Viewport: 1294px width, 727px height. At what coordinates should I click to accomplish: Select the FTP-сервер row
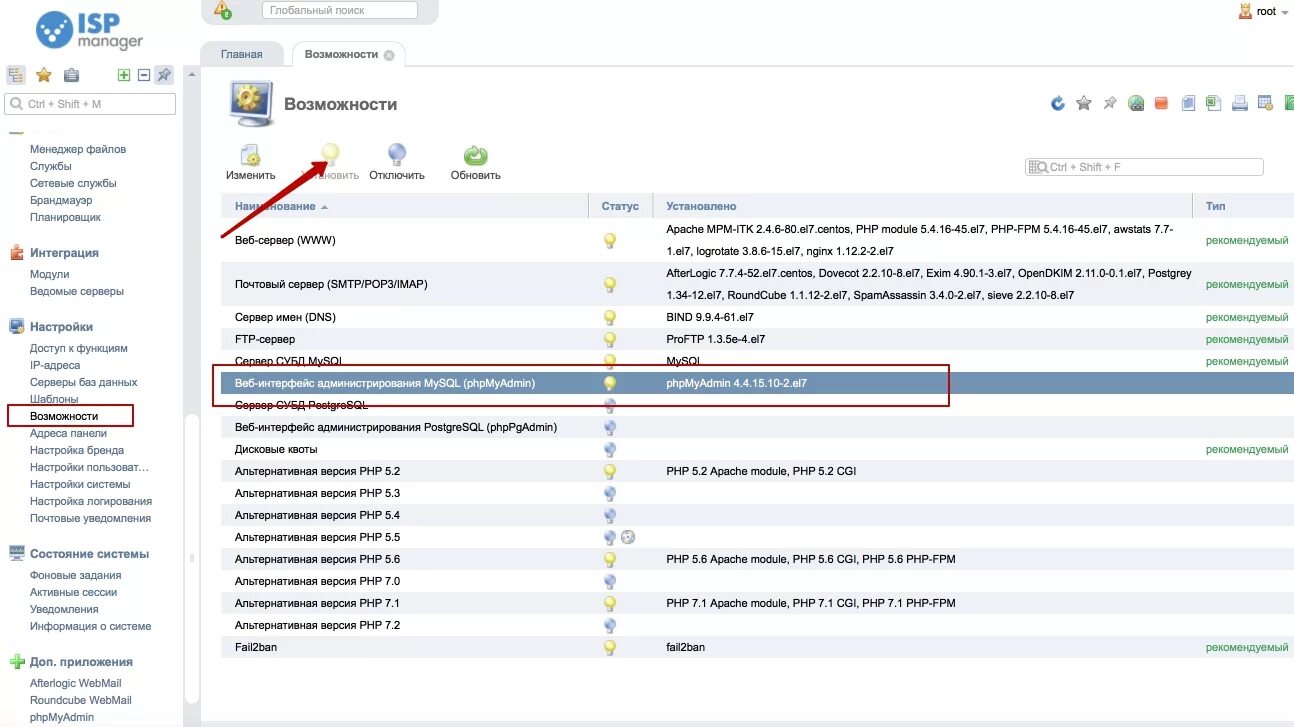click(x=757, y=339)
